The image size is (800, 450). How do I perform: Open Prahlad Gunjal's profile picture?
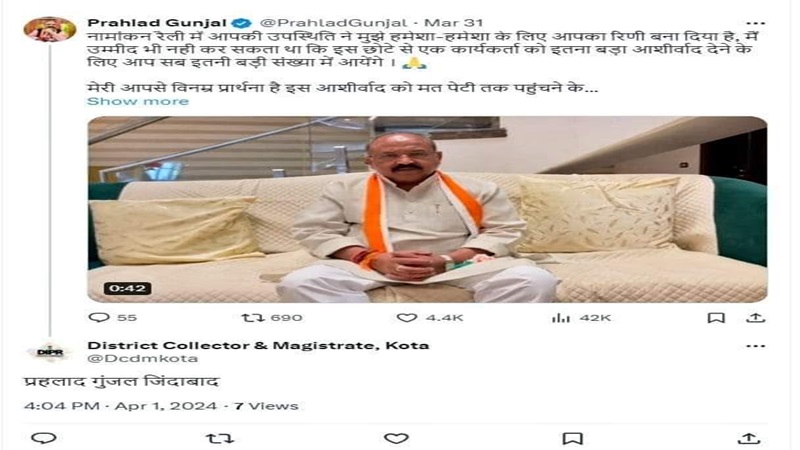click(49, 29)
